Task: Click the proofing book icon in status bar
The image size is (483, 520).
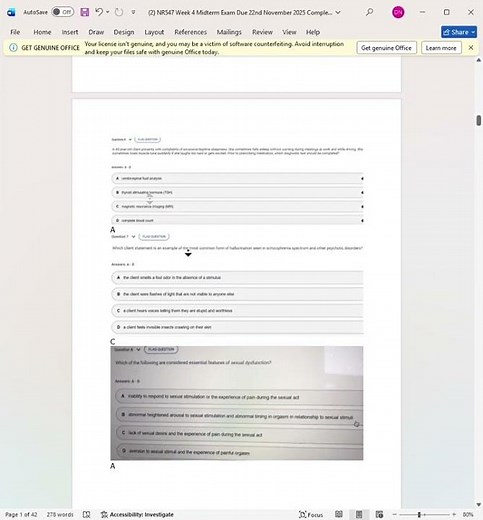Action: click(86, 514)
